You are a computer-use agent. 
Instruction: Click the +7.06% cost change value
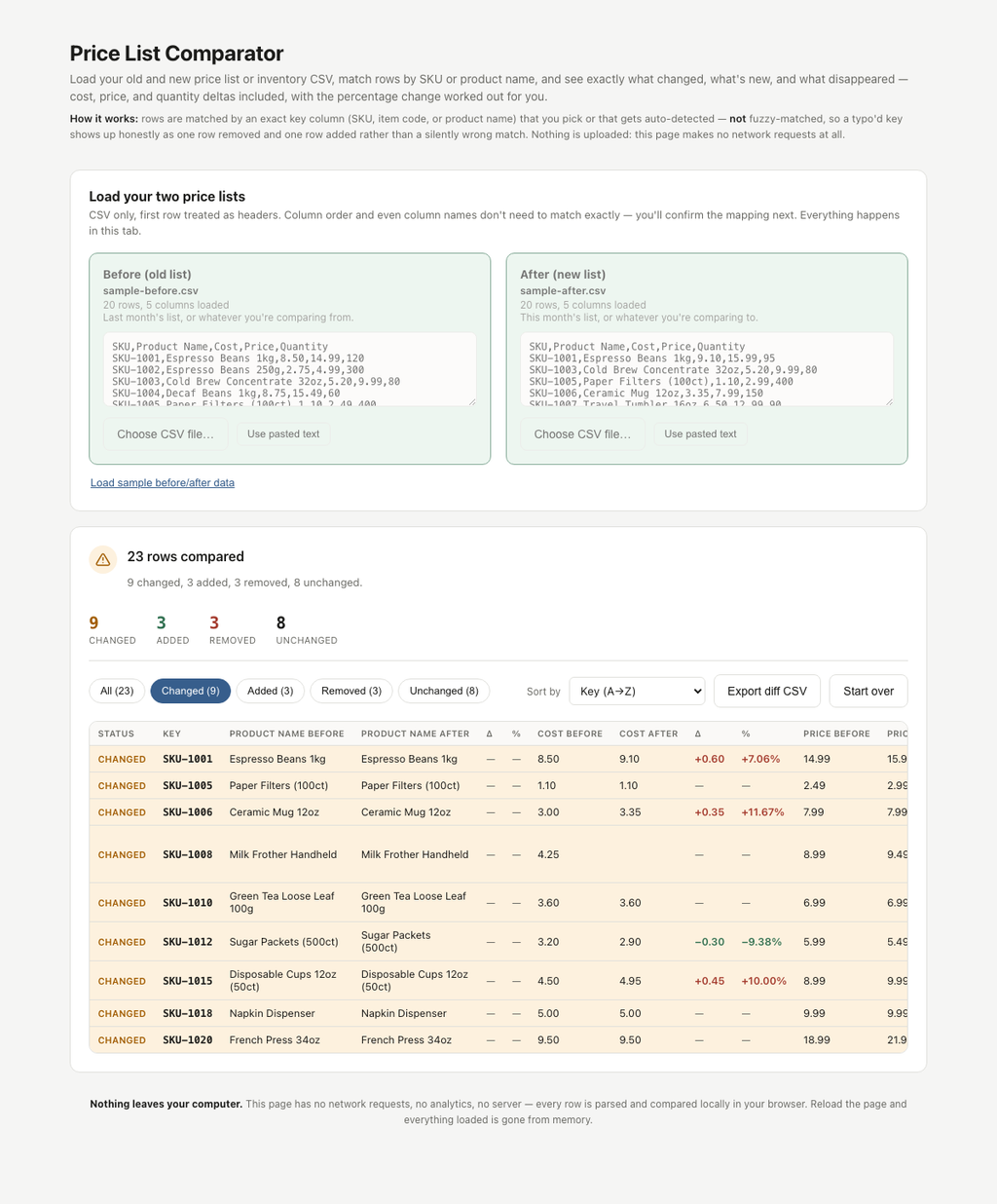tap(760, 759)
